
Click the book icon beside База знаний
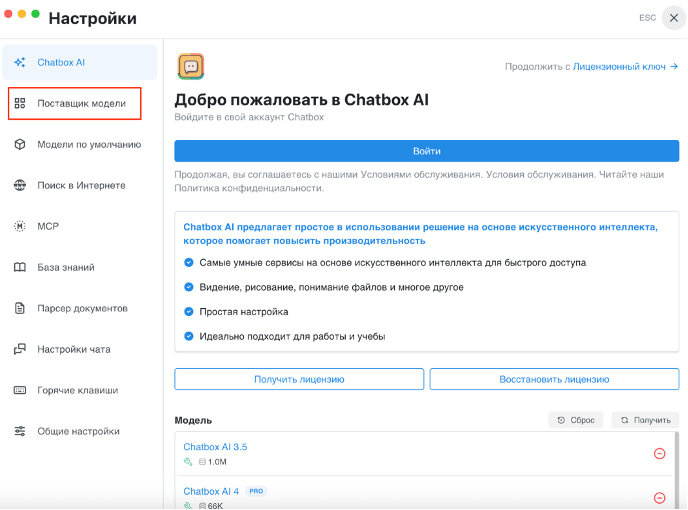tap(20, 267)
